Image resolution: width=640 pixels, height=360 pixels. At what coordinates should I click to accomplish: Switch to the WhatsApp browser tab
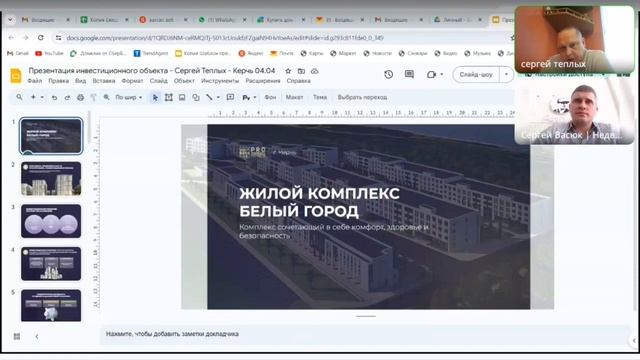coord(222,20)
